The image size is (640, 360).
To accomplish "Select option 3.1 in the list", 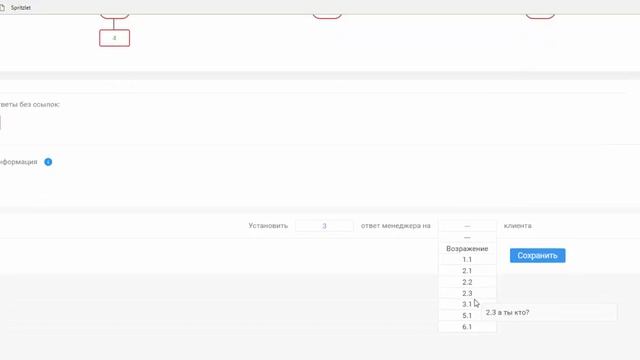I will pyautogui.click(x=467, y=304).
